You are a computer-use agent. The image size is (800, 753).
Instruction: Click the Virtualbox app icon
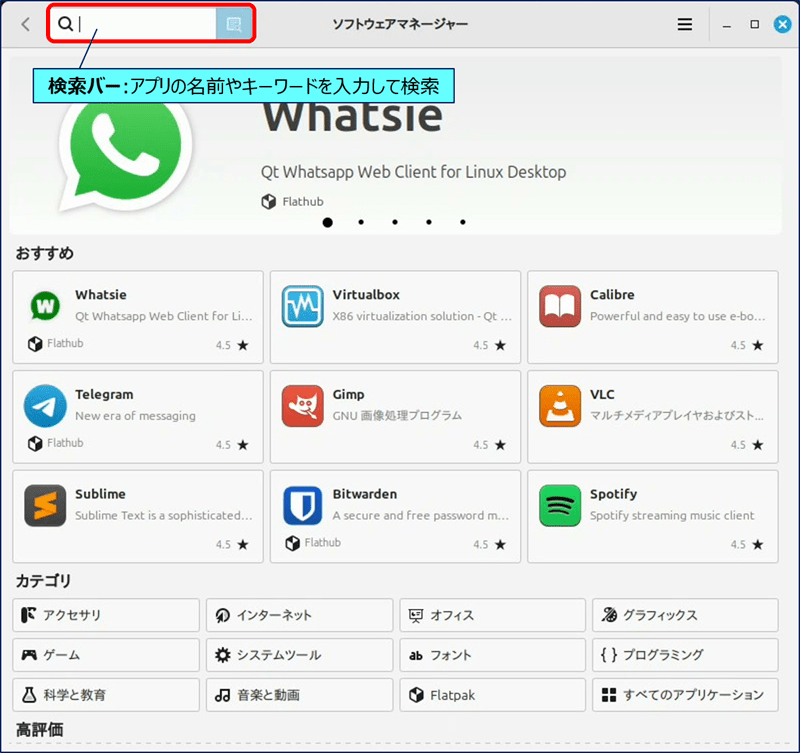(x=303, y=306)
